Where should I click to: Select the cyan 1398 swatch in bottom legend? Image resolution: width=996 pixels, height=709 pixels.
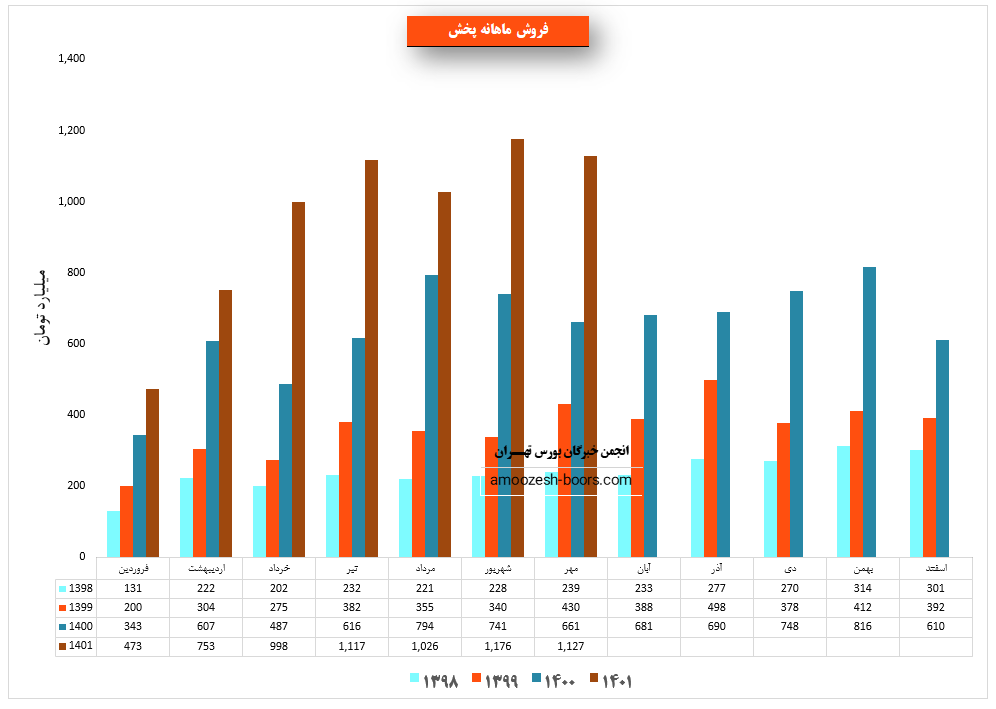(415, 680)
